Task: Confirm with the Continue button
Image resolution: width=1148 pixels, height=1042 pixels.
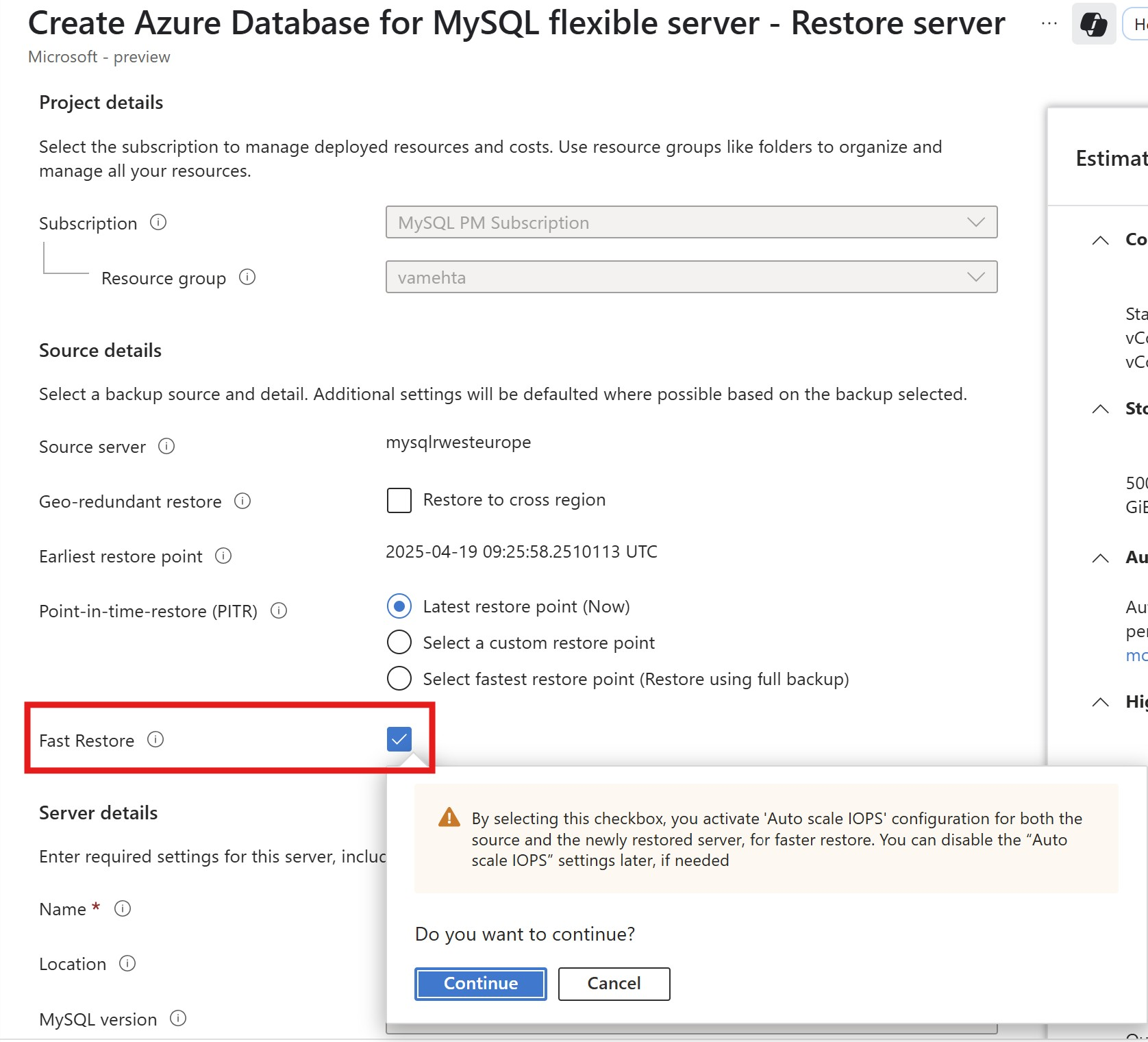Action: pos(481,984)
